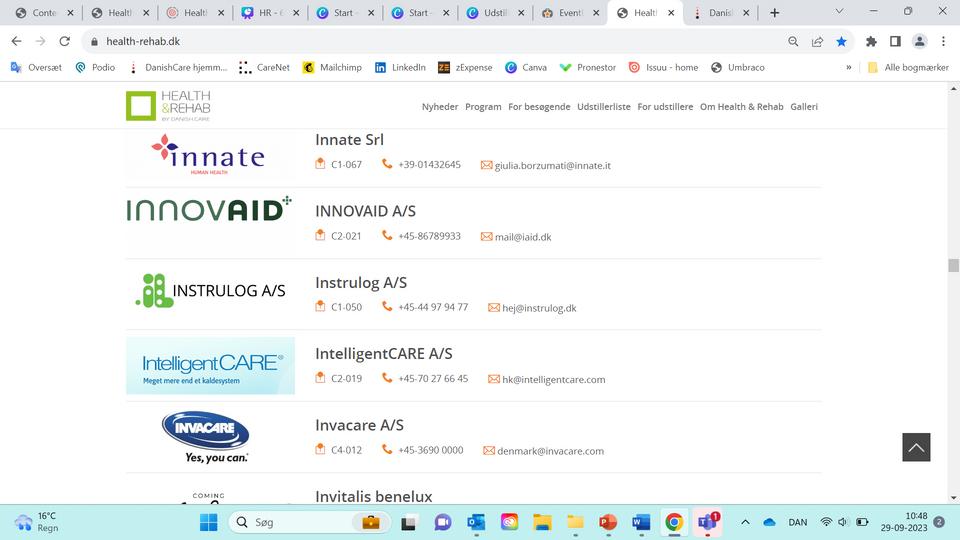Open the Galleri menu item
The width and height of the screenshot is (960, 540).
click(804, 107)
